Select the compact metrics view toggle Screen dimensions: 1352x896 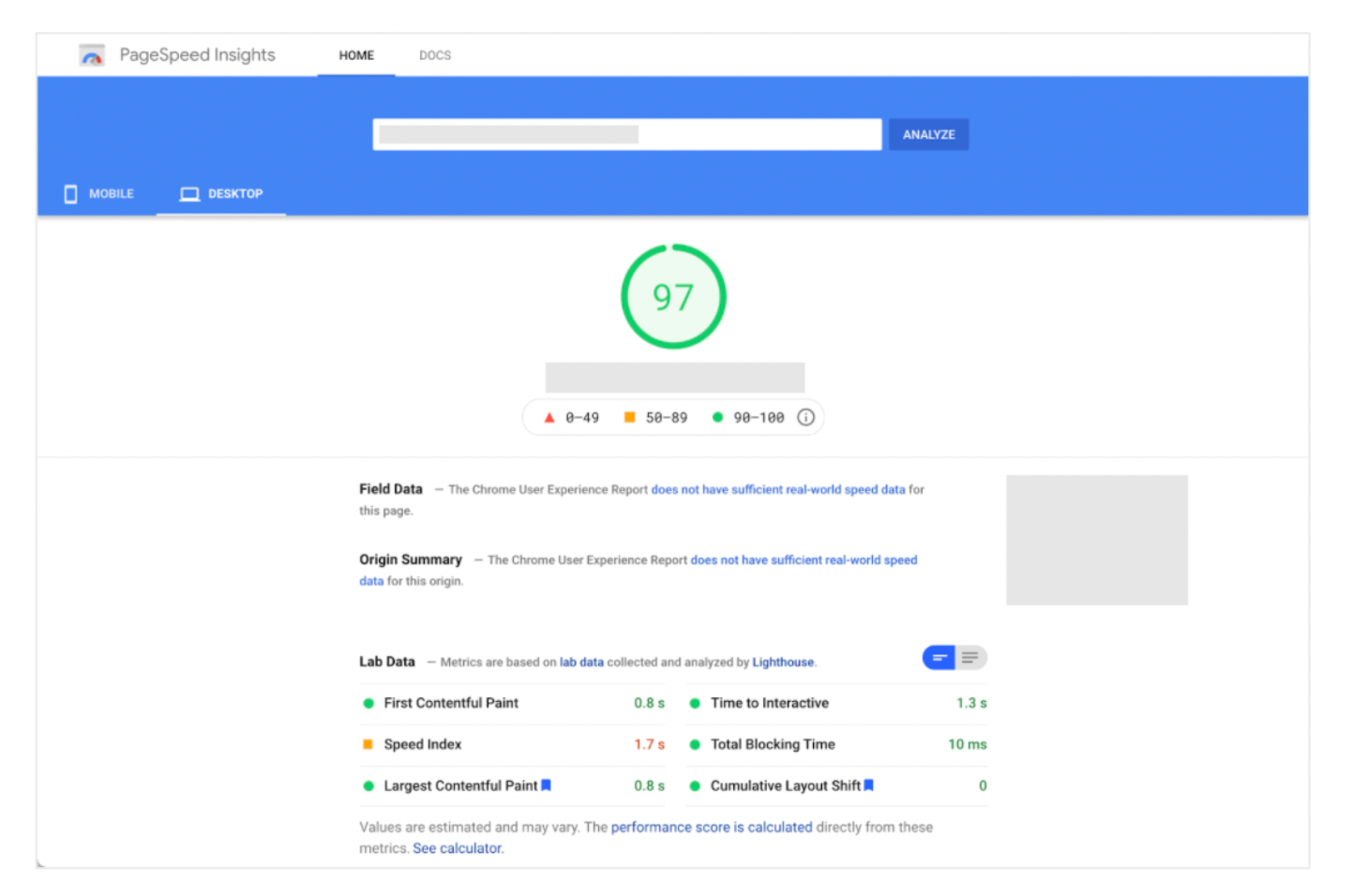[939, 658]
